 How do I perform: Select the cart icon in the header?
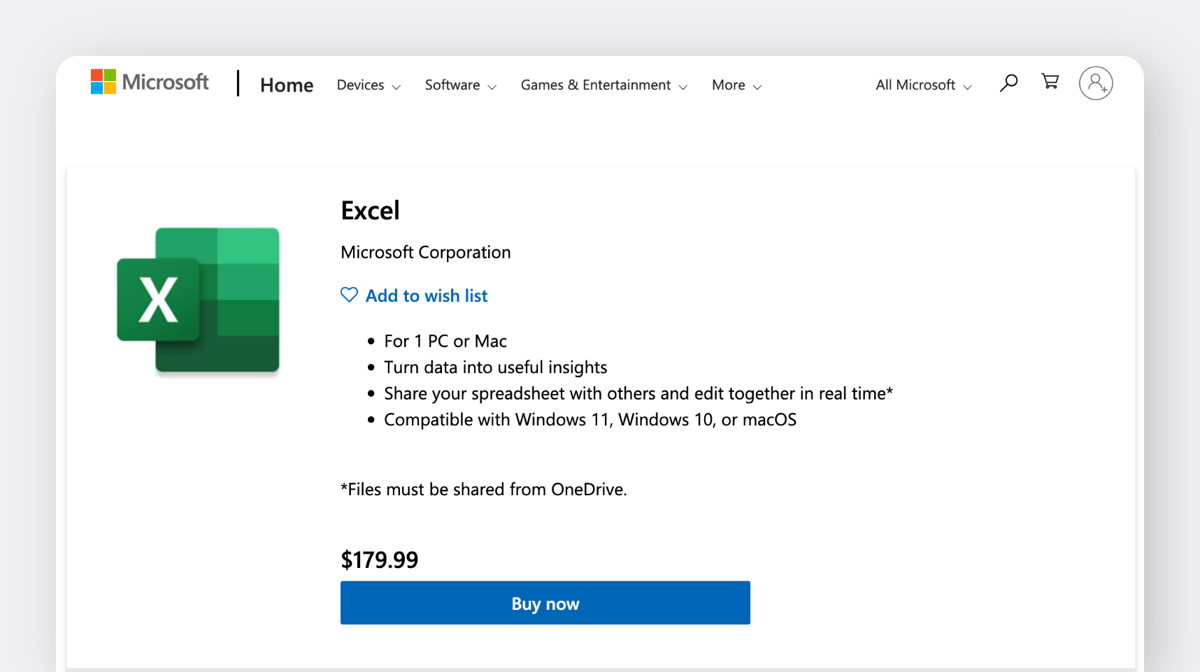click(x=1049, y=82)
